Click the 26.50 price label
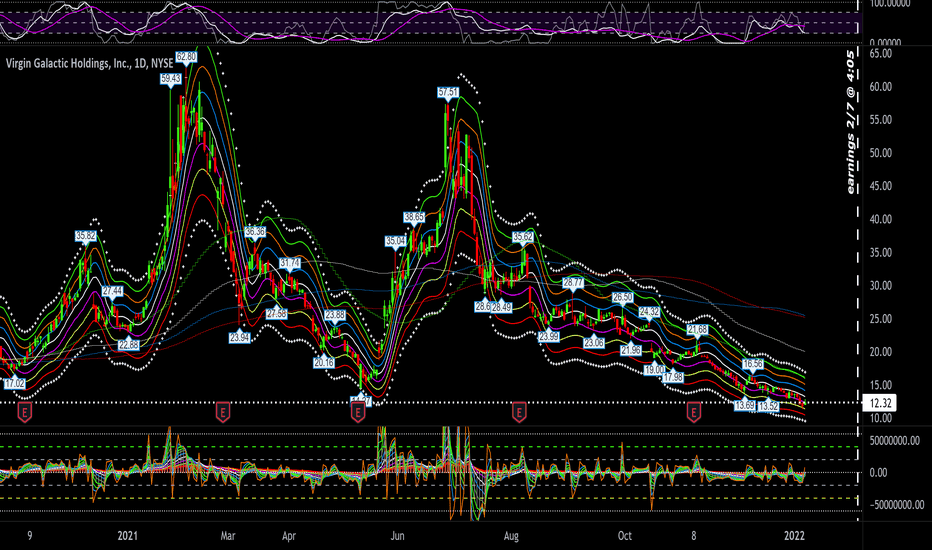 [x=622, y=297]
